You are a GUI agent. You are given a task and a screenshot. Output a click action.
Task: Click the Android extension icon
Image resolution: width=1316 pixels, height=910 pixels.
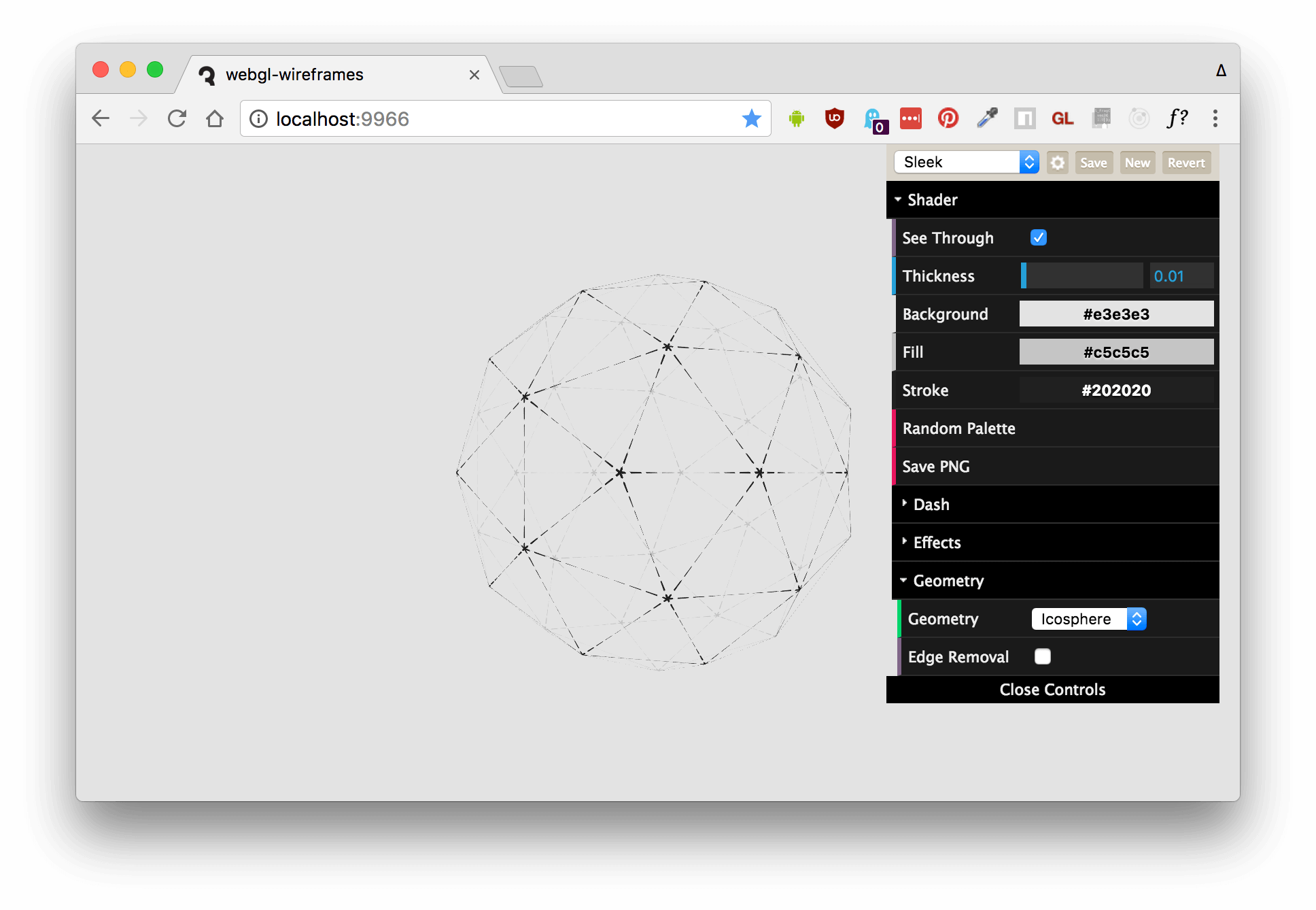click(x=796, y=119)
